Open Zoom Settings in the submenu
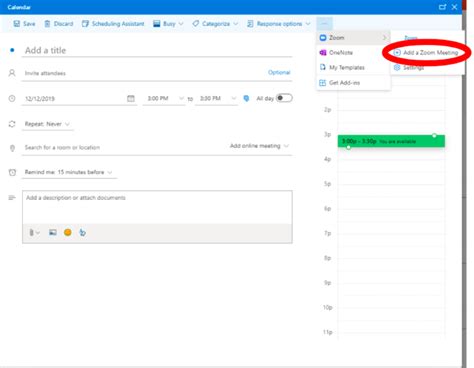Viewport: 474px width, 368px height. (427, 68)
